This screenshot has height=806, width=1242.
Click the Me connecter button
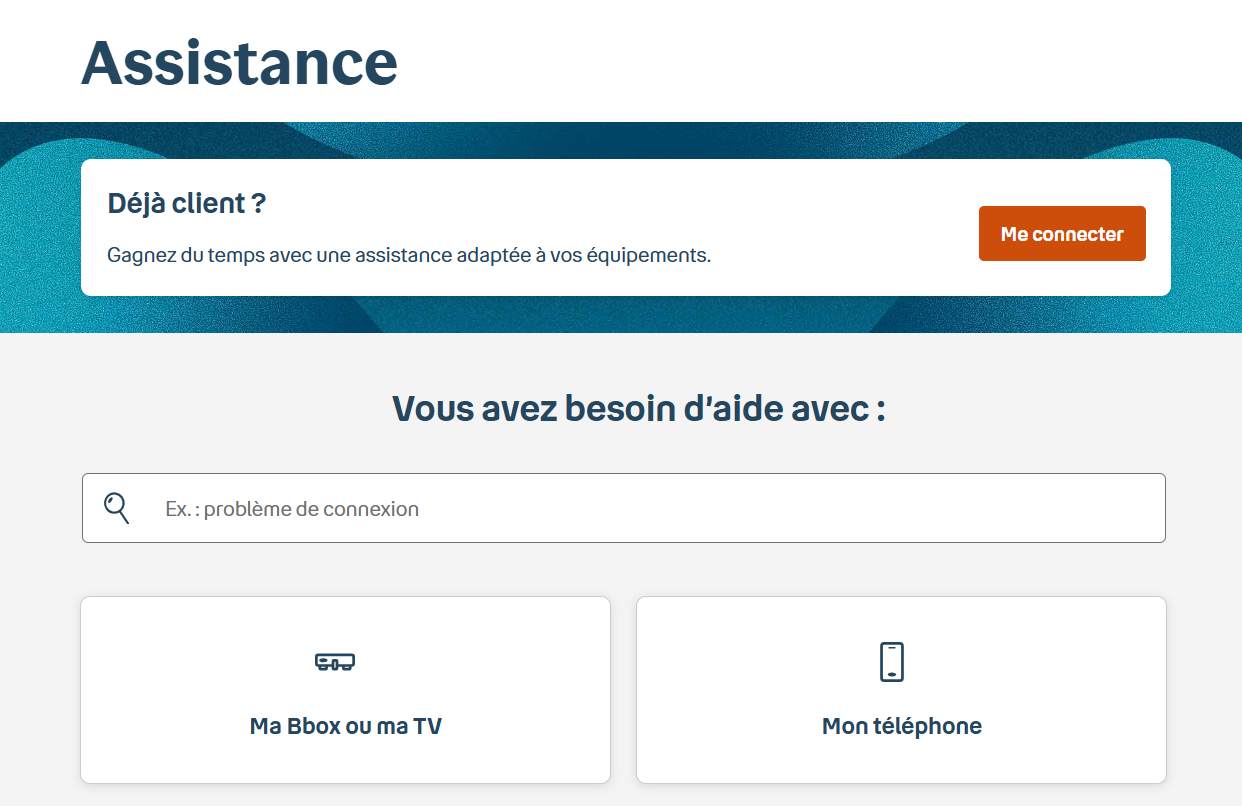coord(1062,233)
